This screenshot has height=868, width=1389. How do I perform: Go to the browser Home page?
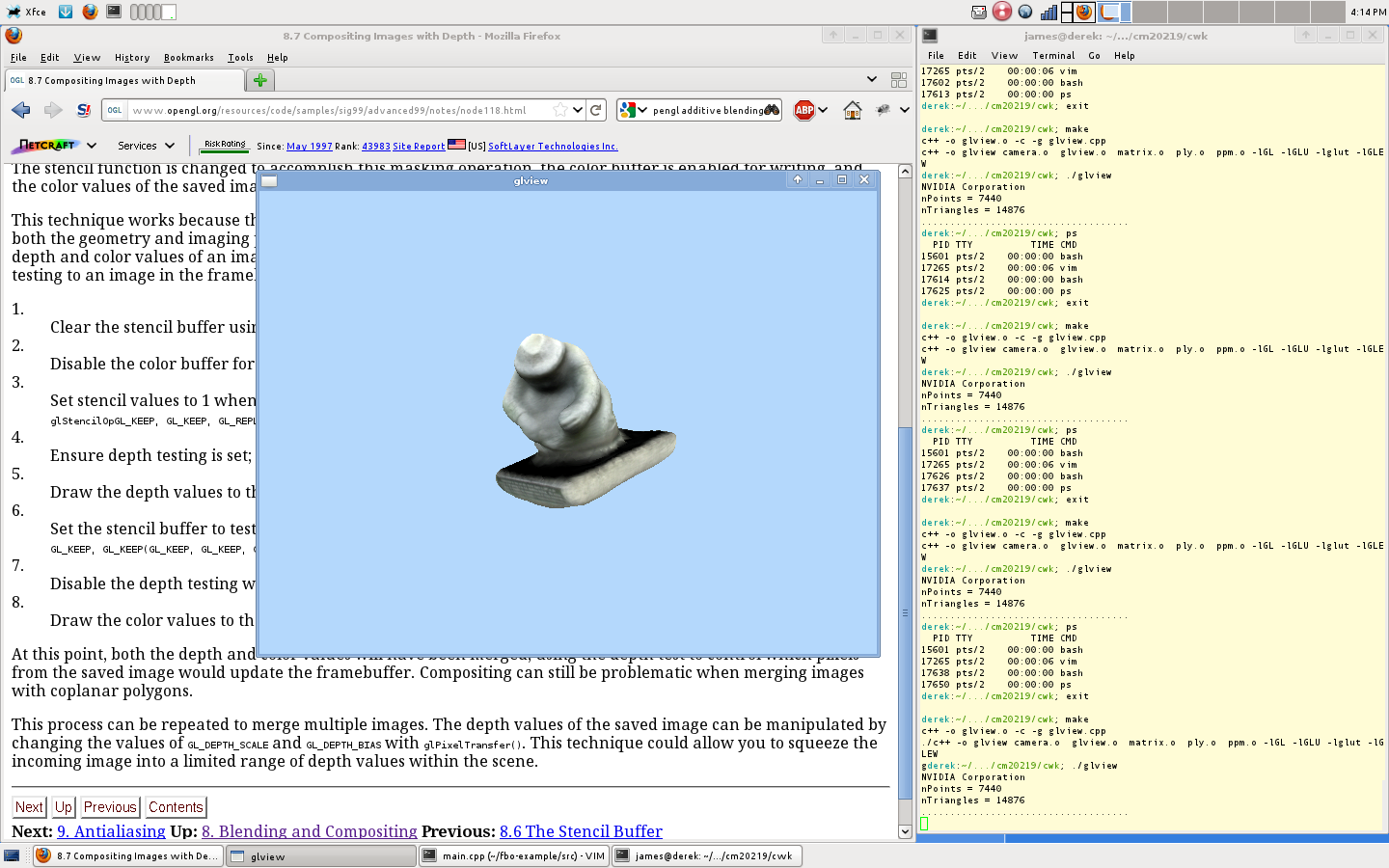pyautogui.click(x=852, y=110)
